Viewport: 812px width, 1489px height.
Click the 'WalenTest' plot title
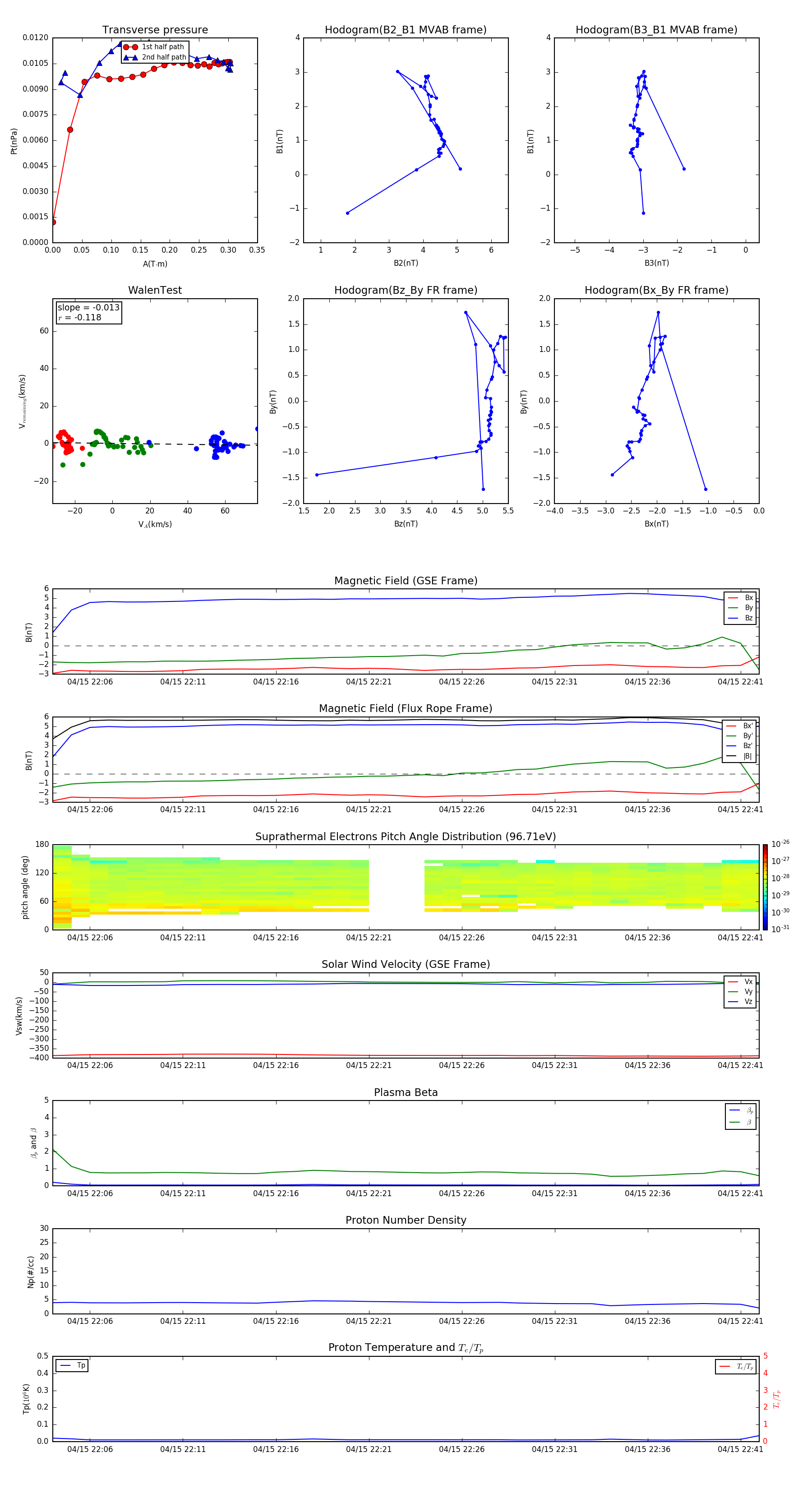point(155,290)
